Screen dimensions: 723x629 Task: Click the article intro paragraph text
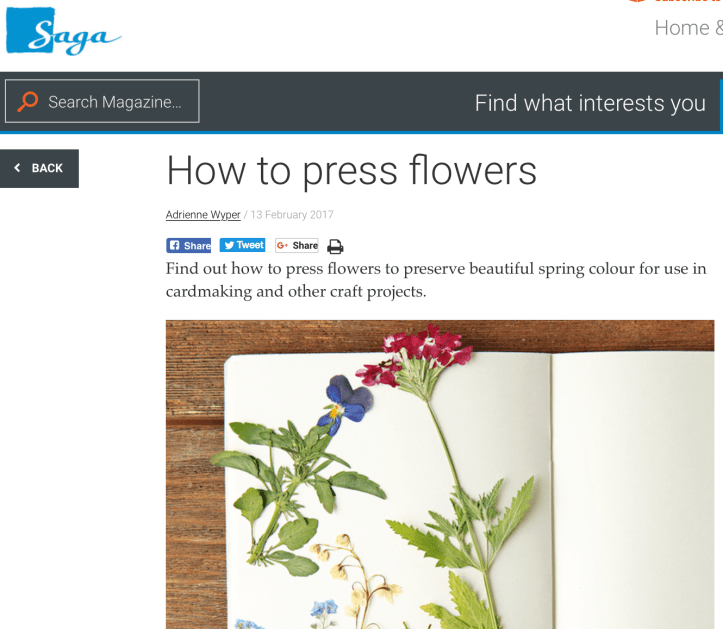pos(436,280)
